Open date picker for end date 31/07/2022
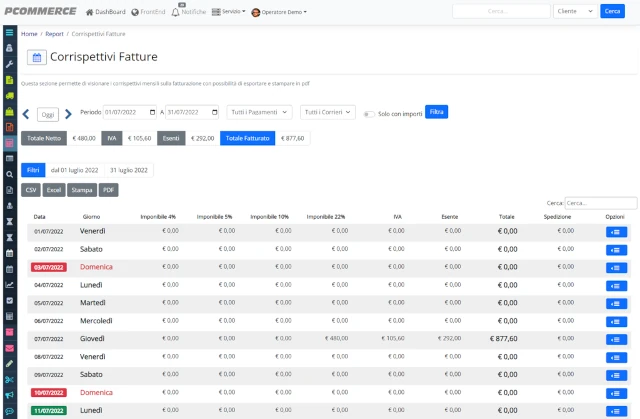 click(x=215, y=112)
